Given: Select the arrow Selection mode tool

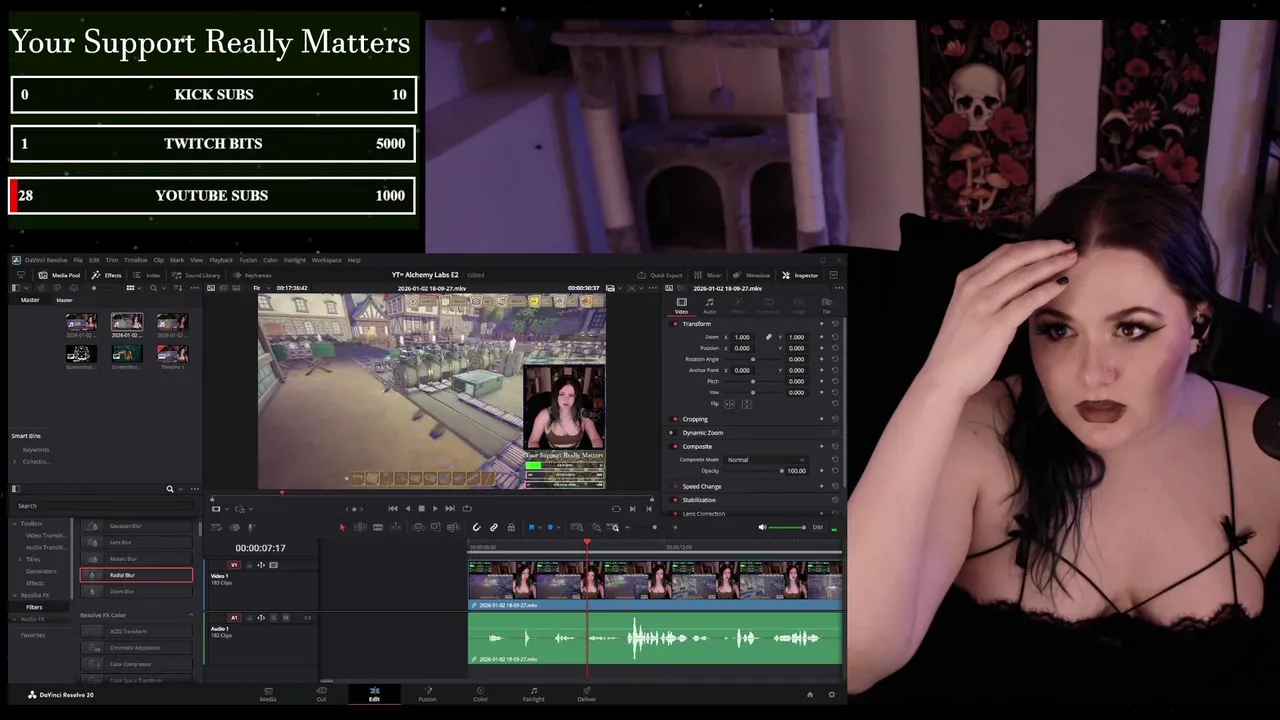Looking at the screenshot, I should (x=342, y=527).
